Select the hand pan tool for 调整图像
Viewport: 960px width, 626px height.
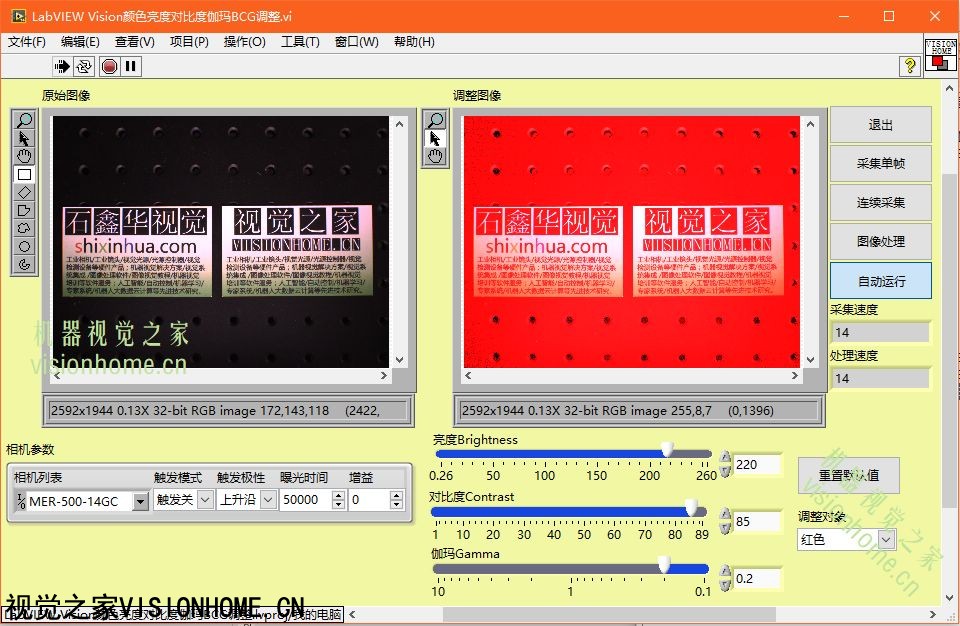[x=435, y=156]
